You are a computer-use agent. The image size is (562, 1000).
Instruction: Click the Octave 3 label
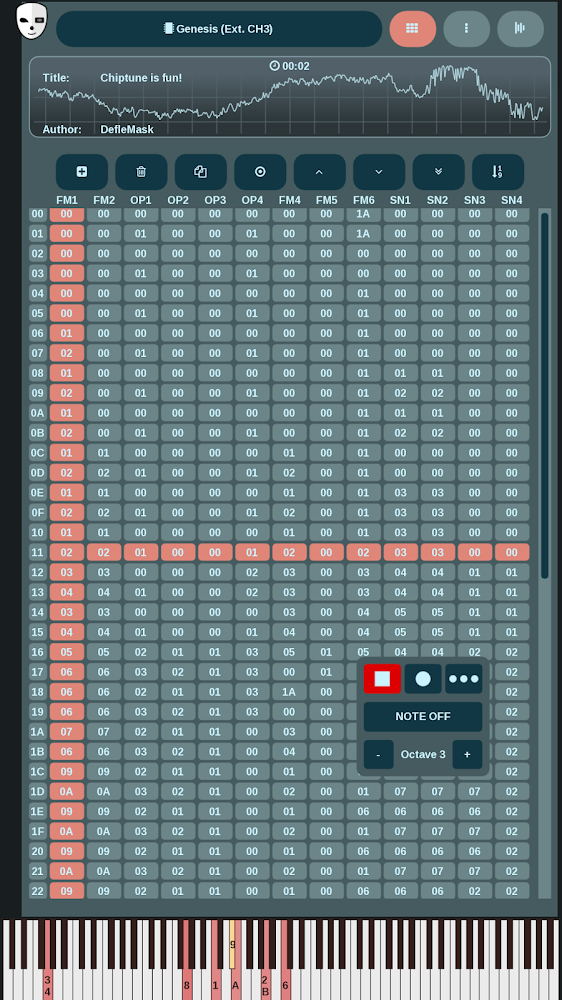pyautogui.click(x=423, y=754)
